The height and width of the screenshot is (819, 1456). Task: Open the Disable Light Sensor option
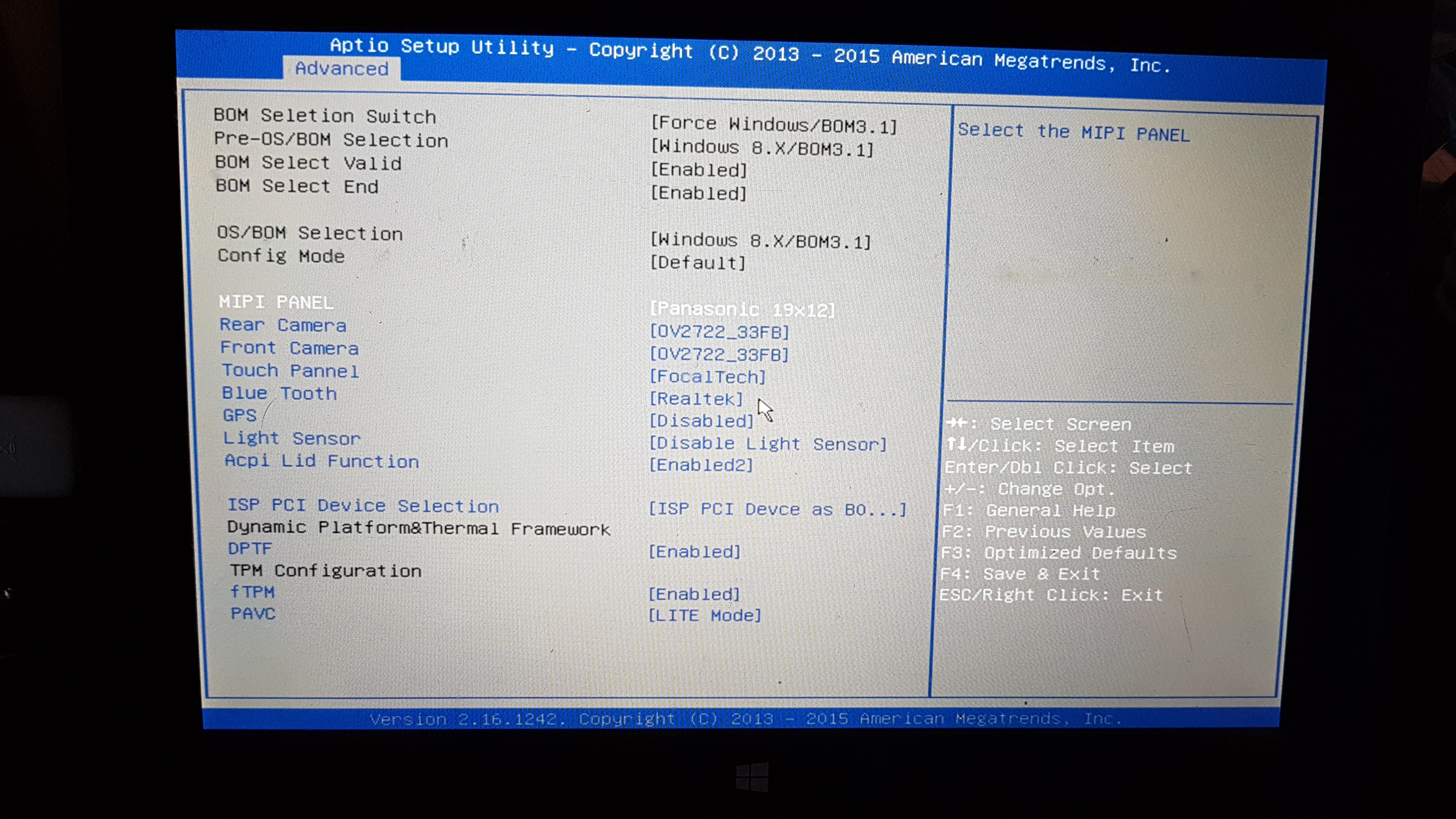[768, 444]
